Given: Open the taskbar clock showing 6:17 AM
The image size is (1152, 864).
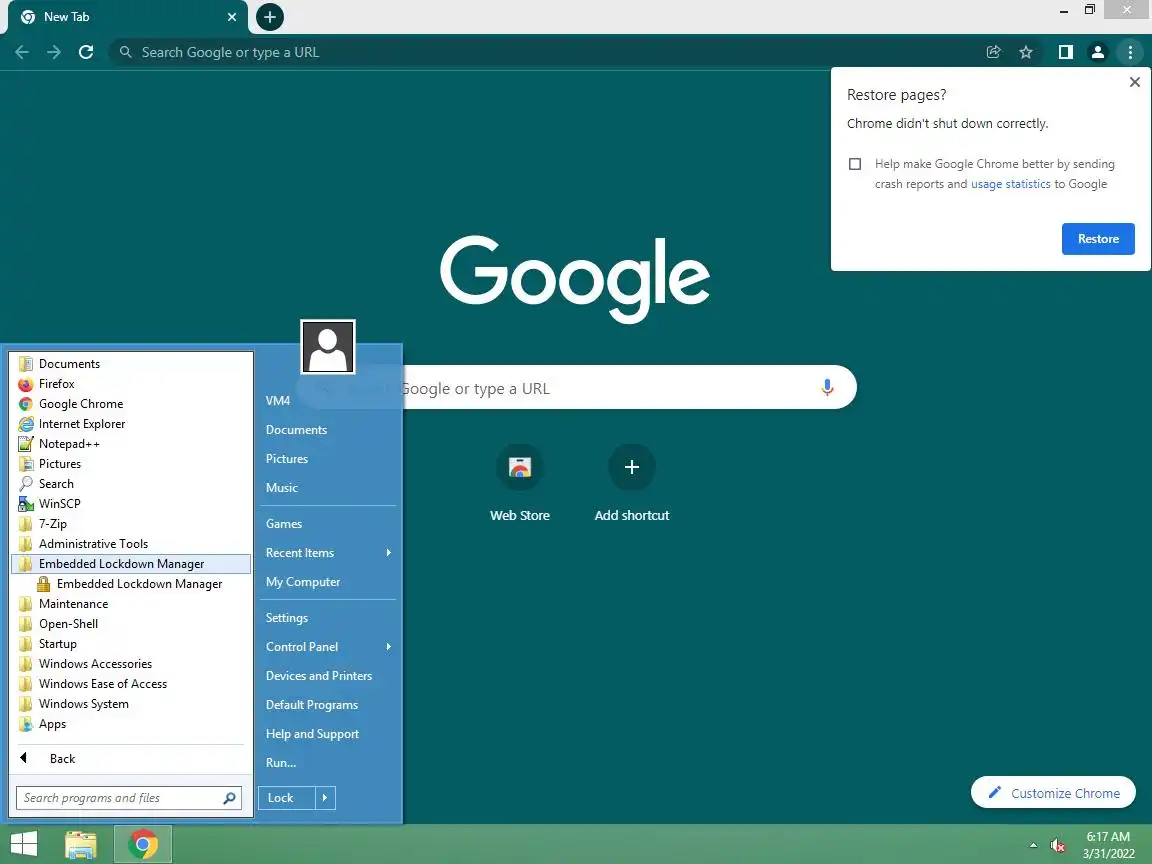Looking at the screenshot, I should tap(1108, 845).
